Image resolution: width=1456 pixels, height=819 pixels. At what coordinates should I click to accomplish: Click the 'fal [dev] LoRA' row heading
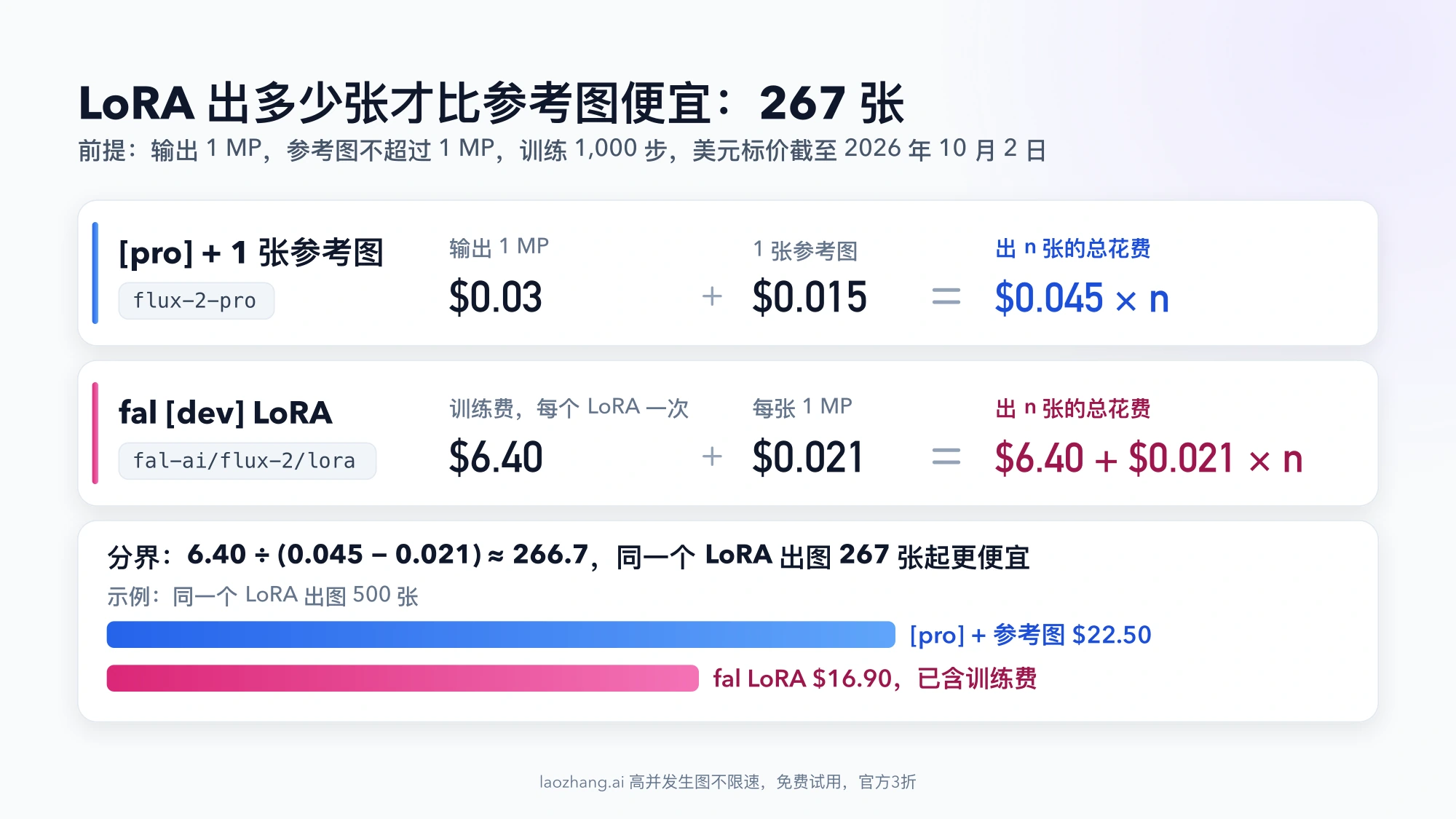[x=226, y=413]
